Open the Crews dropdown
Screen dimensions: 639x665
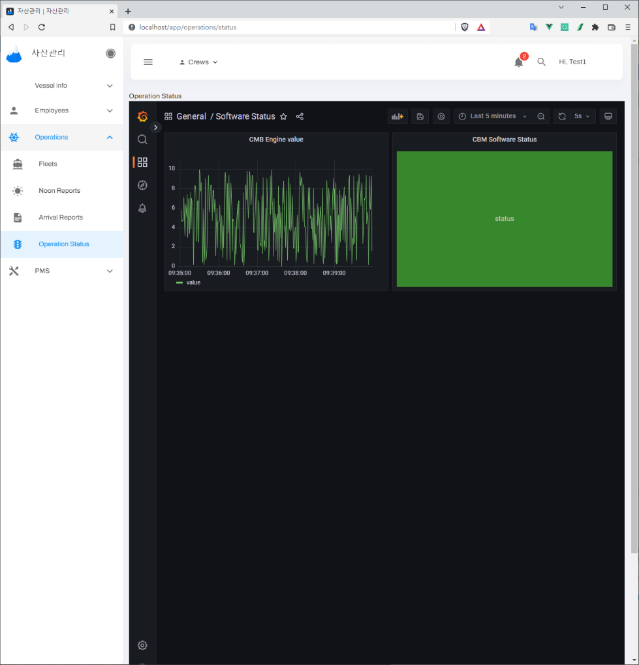(x=198, y=62)
